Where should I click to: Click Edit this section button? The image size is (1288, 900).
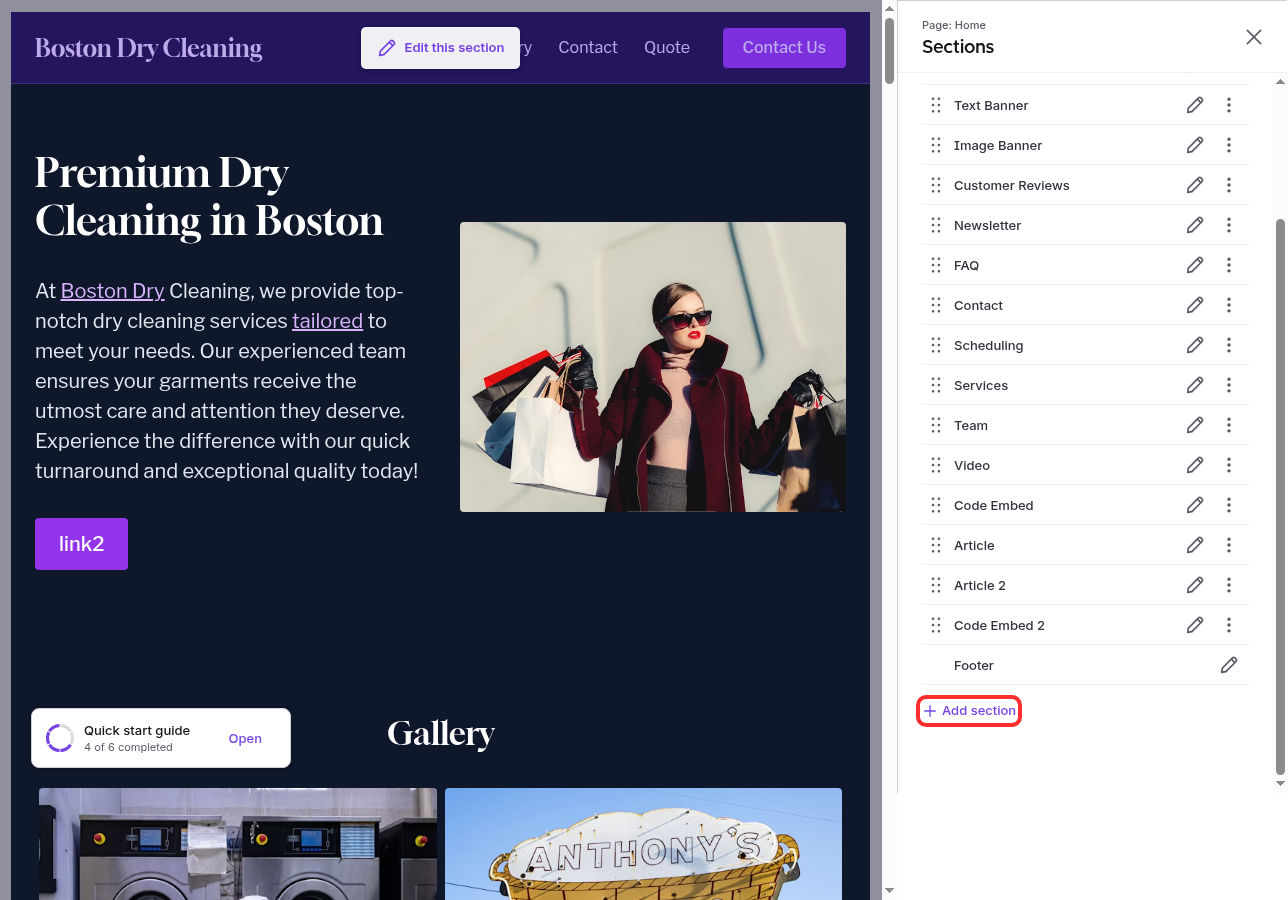[440, 48]
